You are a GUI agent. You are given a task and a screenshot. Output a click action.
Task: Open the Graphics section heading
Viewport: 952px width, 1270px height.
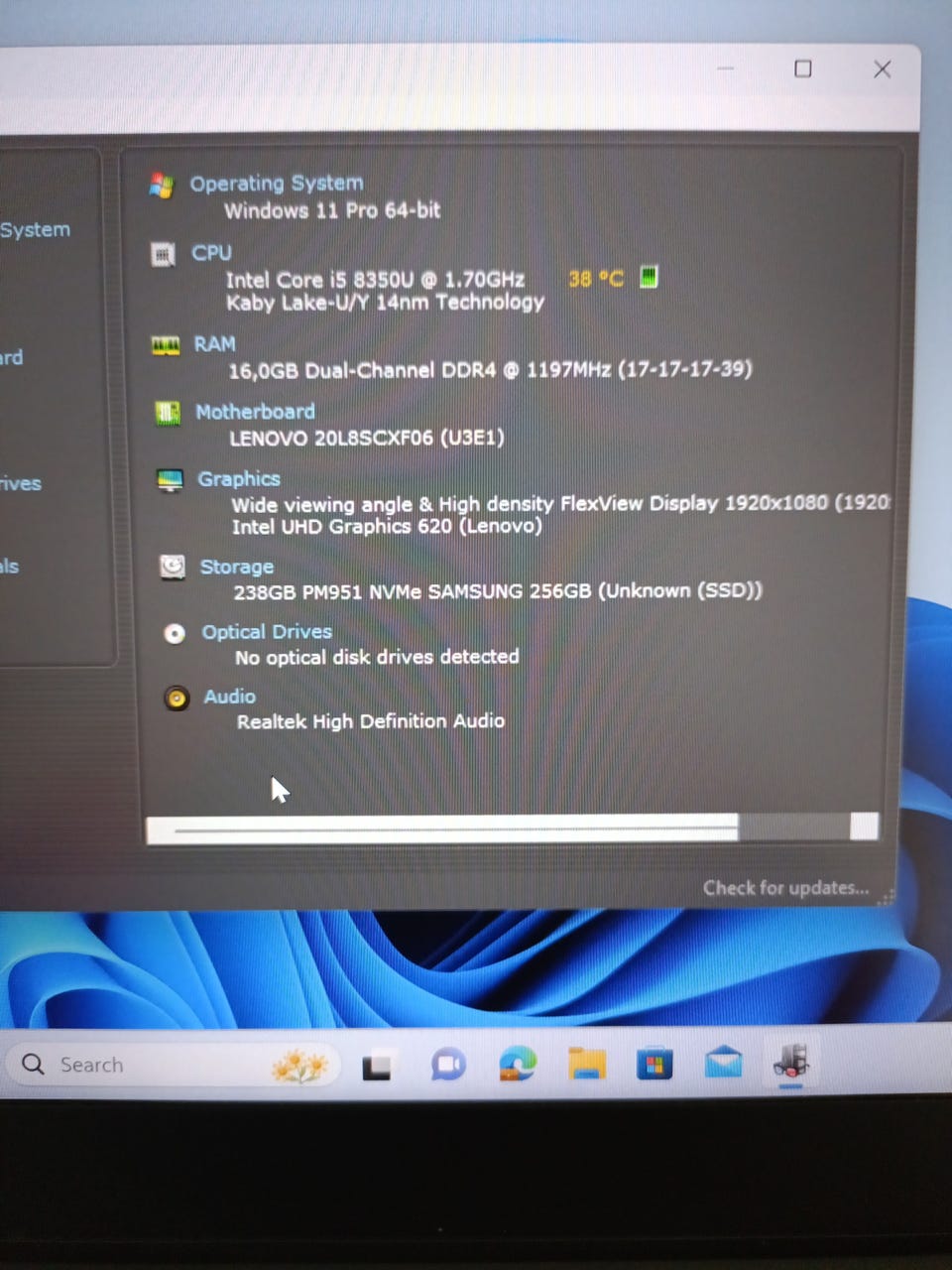point(239,479)
